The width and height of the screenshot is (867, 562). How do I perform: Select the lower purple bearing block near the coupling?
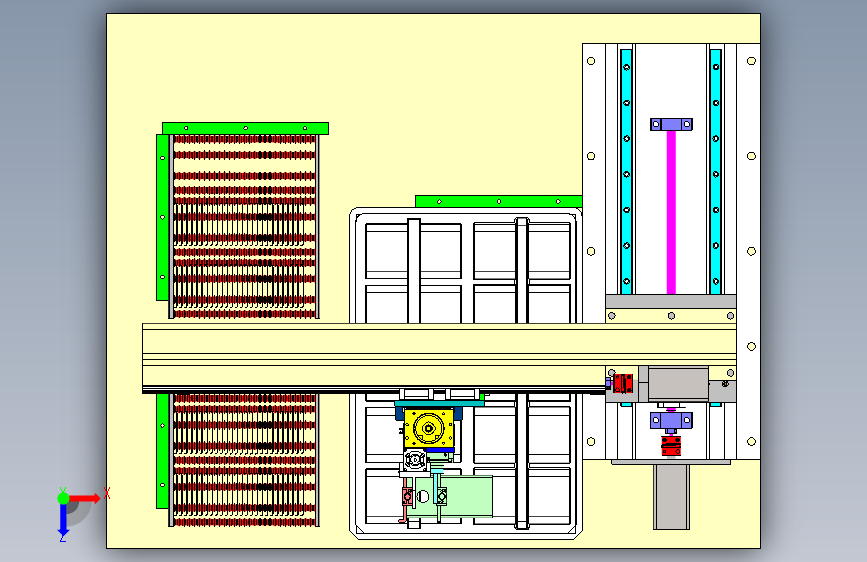[671, 421]
